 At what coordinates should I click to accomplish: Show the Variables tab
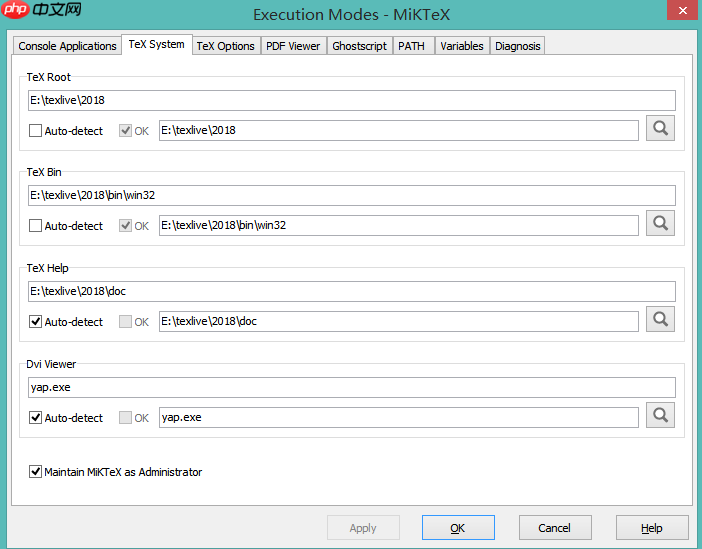(x=462, y=46)
